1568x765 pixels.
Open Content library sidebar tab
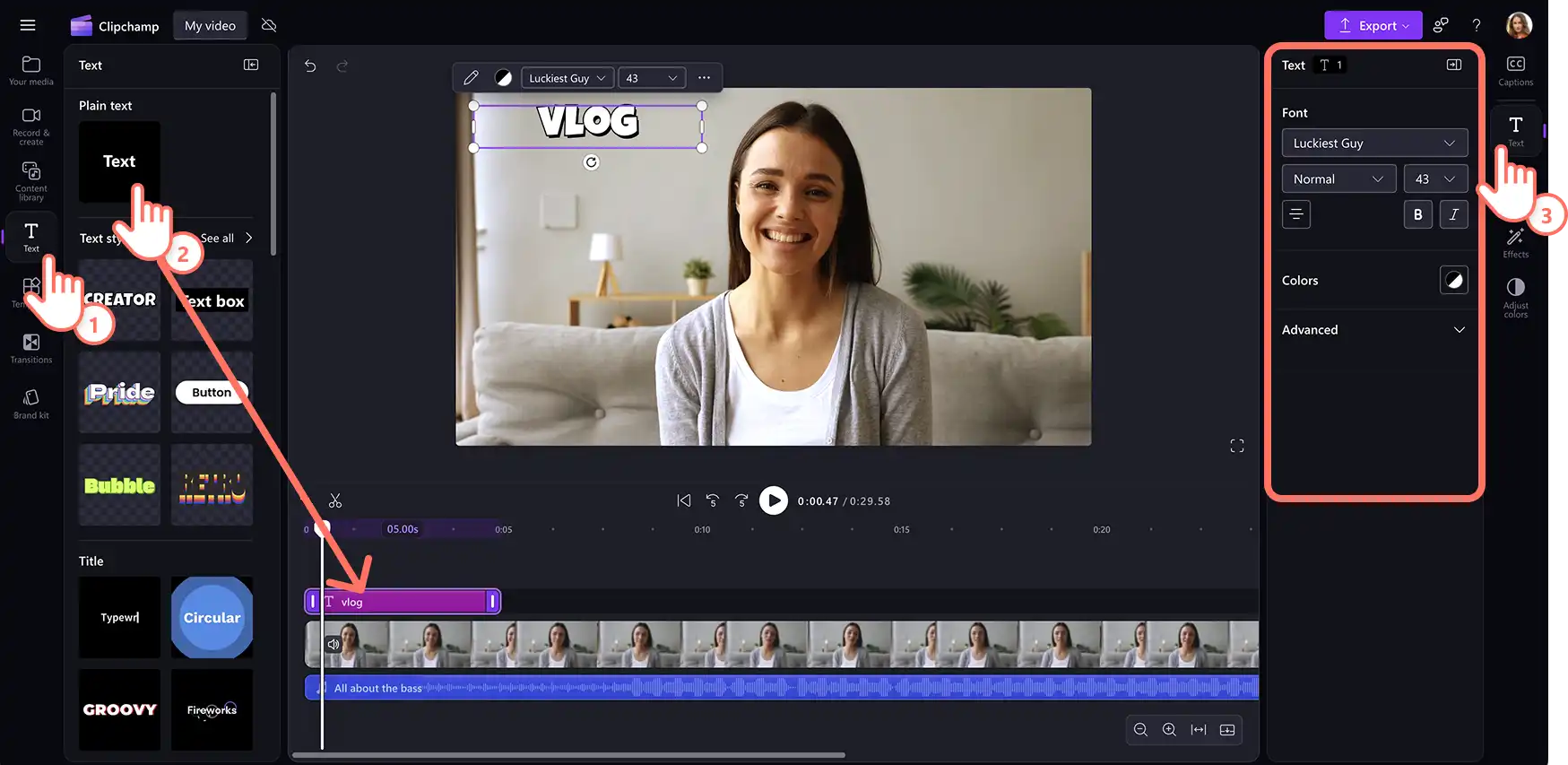click(31, 180)
